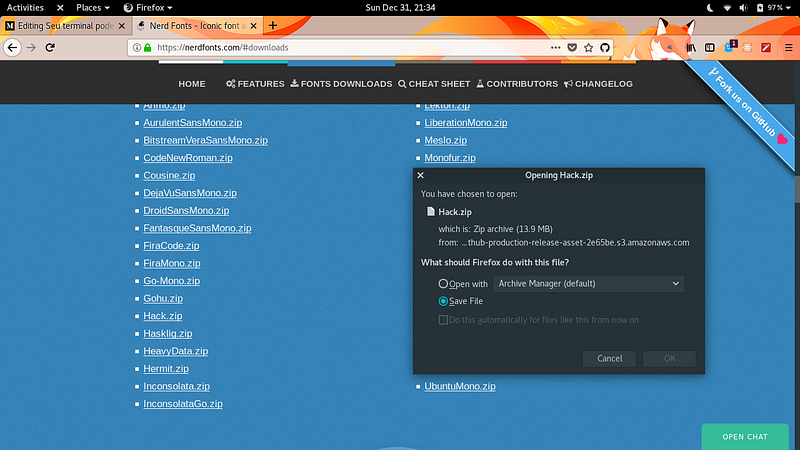Download Meslo.zip link
Image resolution: width=800 pixels, height=450 pixels.
click(x=445, y=140)
